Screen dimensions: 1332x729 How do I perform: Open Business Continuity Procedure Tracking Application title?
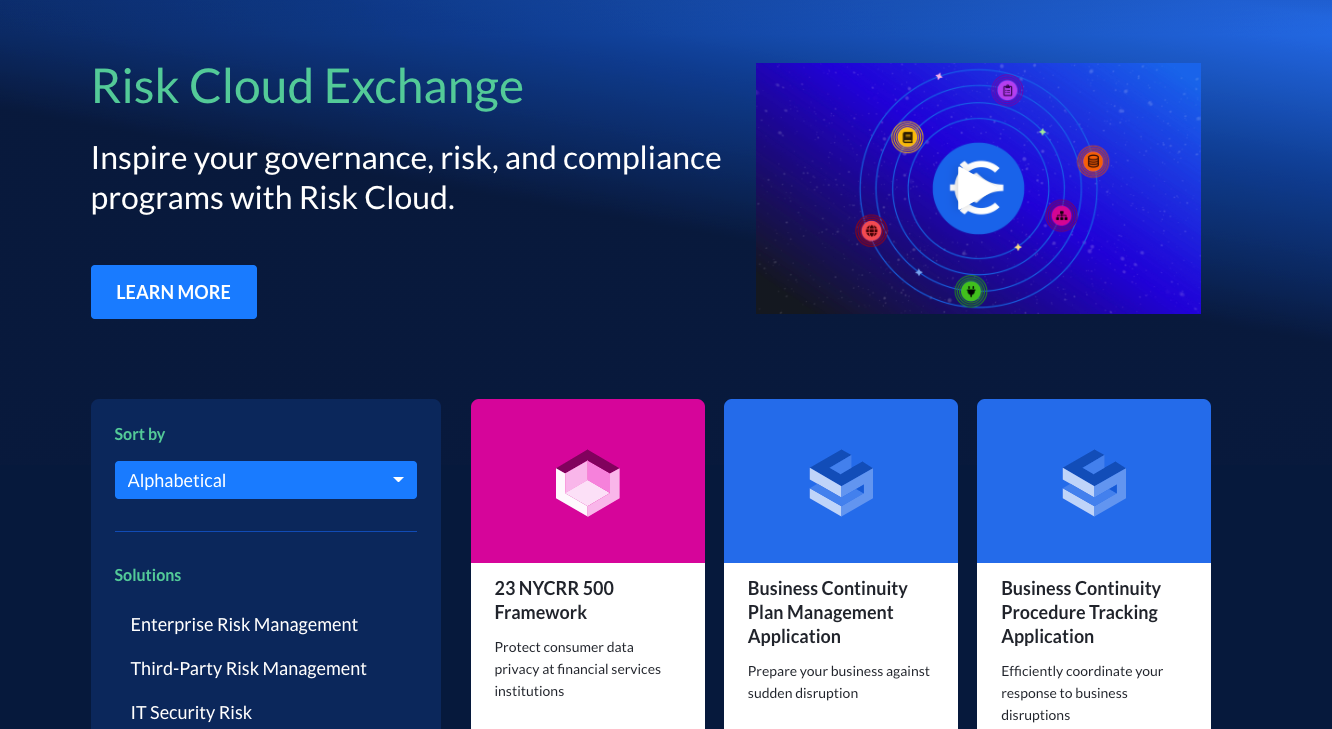(x=1081, y=612)
